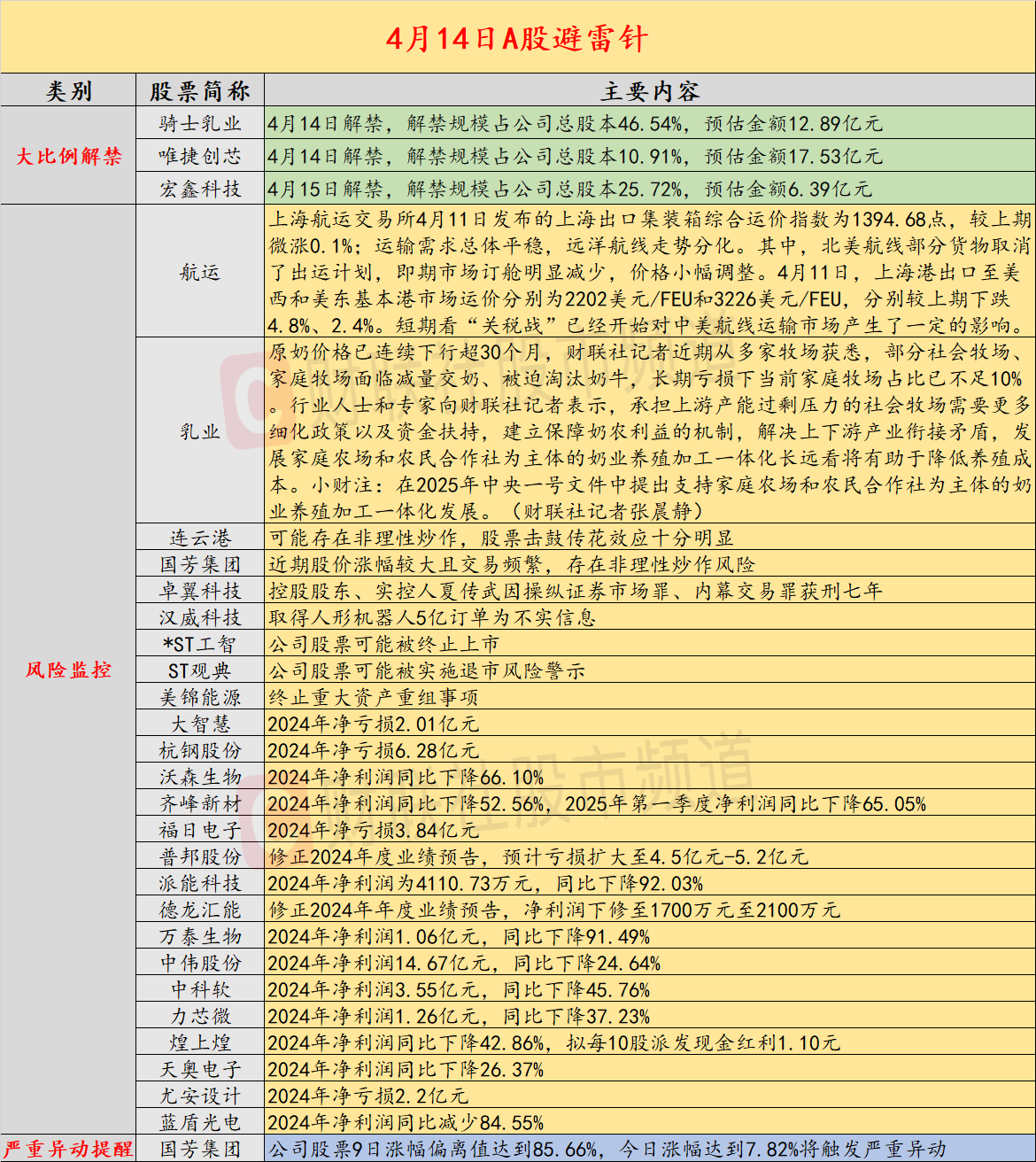Viewport: 1036px width, 1162px height.
Task: Select the 派能科技 stock name cell
Action: pyautogui.click(x=200, y=883)
